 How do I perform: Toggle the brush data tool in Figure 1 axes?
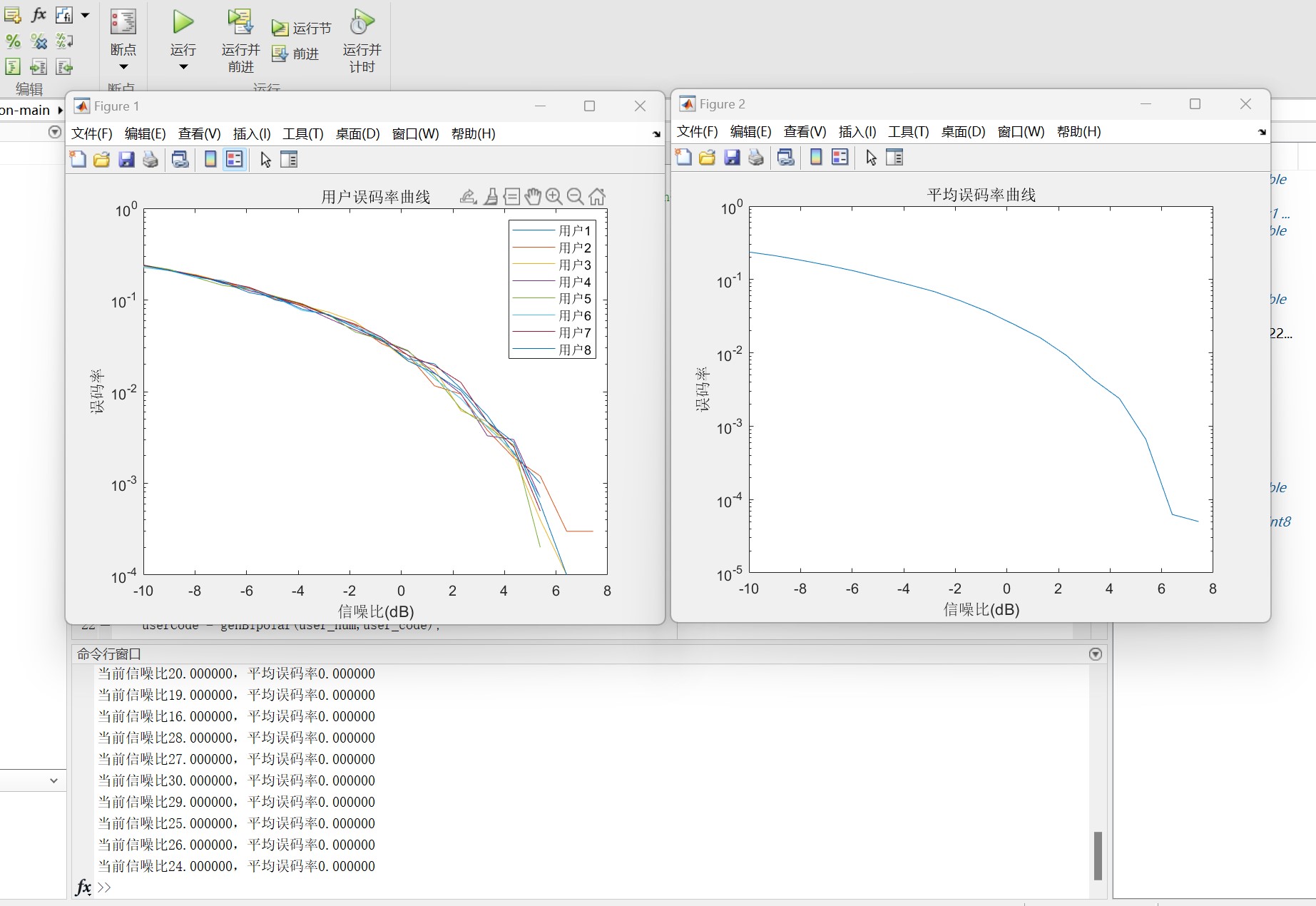tap(491, 196)
